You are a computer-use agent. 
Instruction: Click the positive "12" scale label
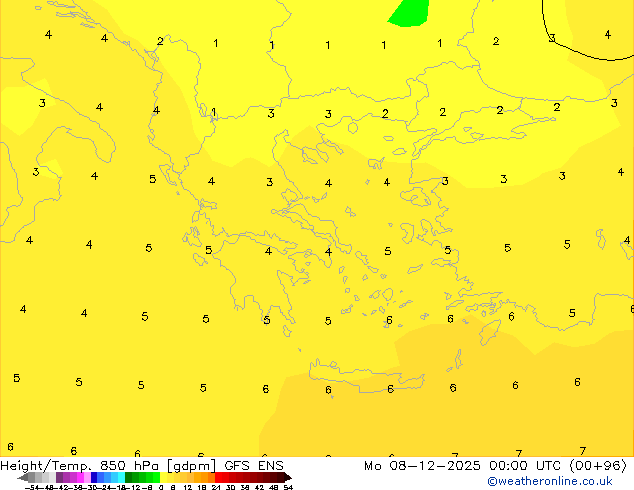tap(187, 487)
